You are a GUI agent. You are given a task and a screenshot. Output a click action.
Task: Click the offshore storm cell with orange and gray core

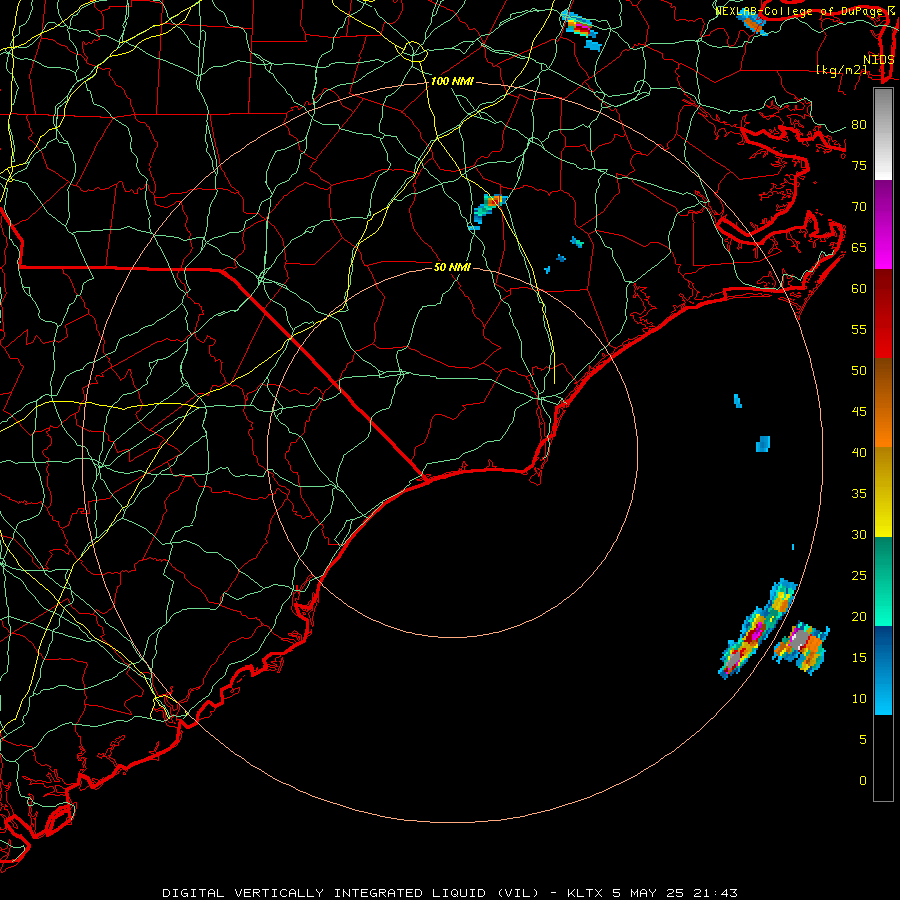click(x=802, y=646)
